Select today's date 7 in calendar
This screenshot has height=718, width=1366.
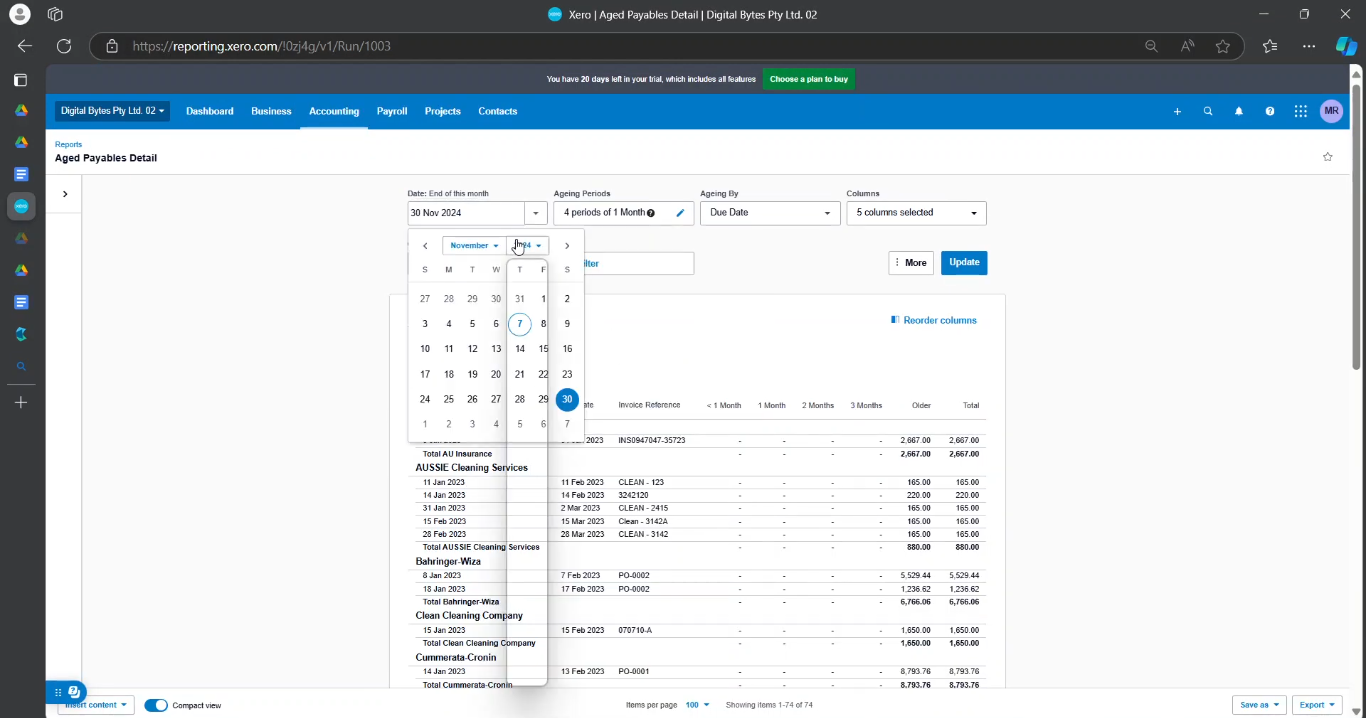519,324
